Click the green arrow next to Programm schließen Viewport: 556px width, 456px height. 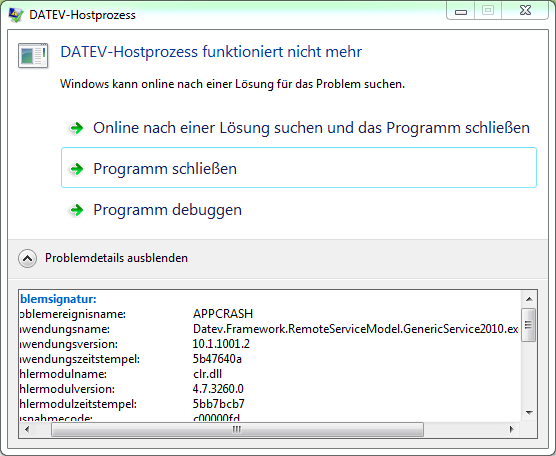click(77, 169)
